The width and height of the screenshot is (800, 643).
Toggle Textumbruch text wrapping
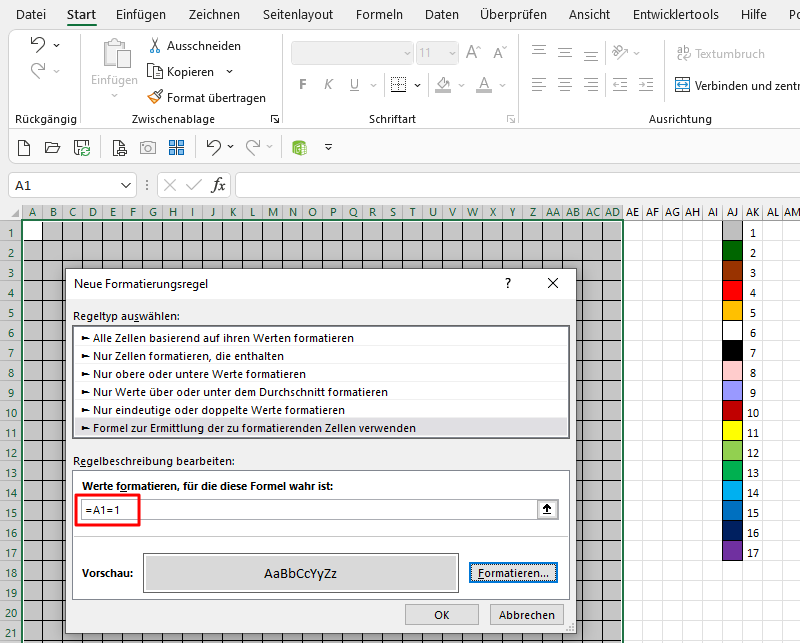tap(720, 54)
